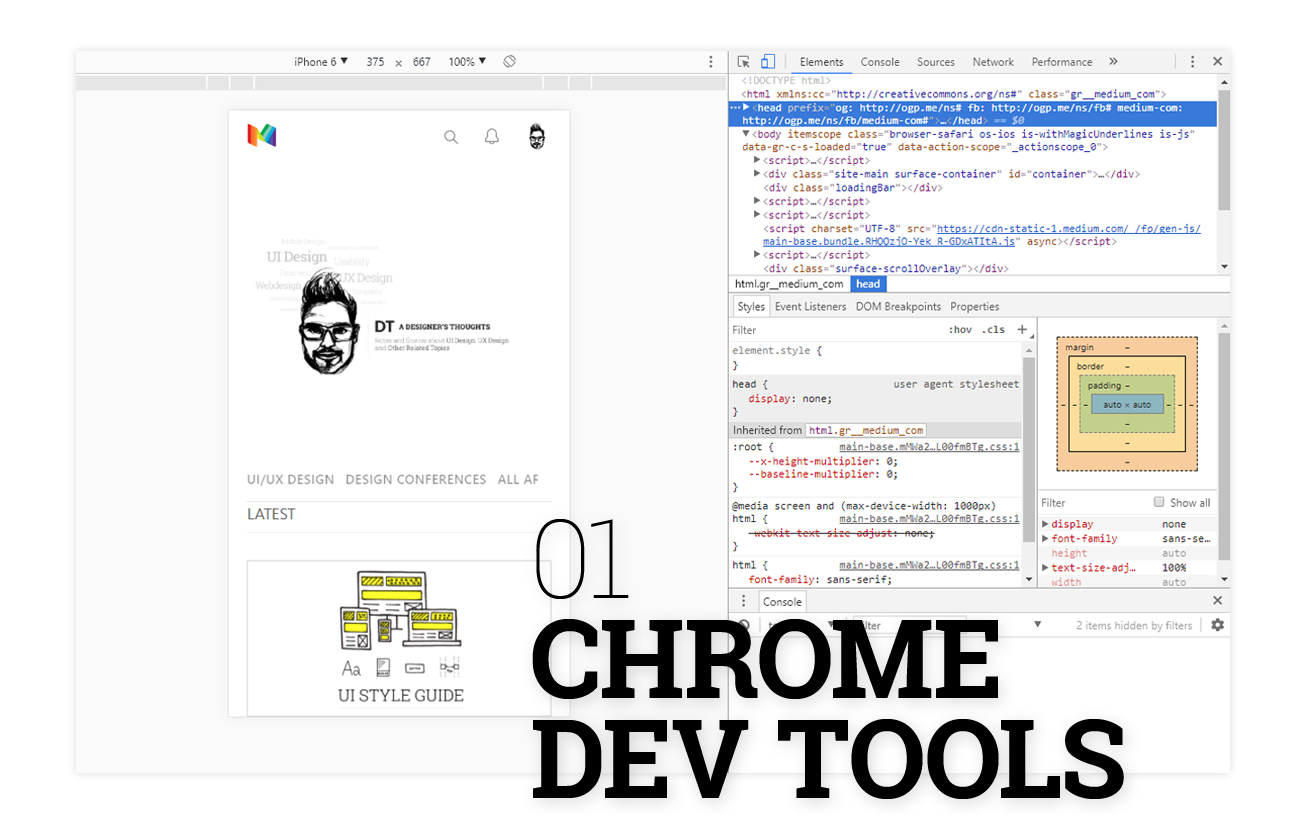Select the '<!DOCTYPE html>' line

point(786,81)
